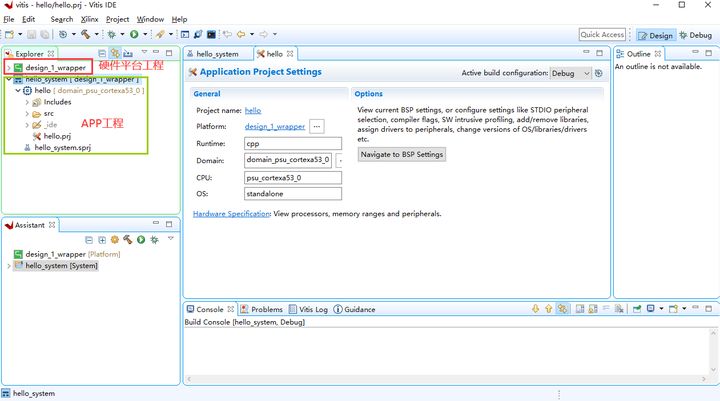Switch to Debug perspective

pyautogui.click(x=696, y=35)
